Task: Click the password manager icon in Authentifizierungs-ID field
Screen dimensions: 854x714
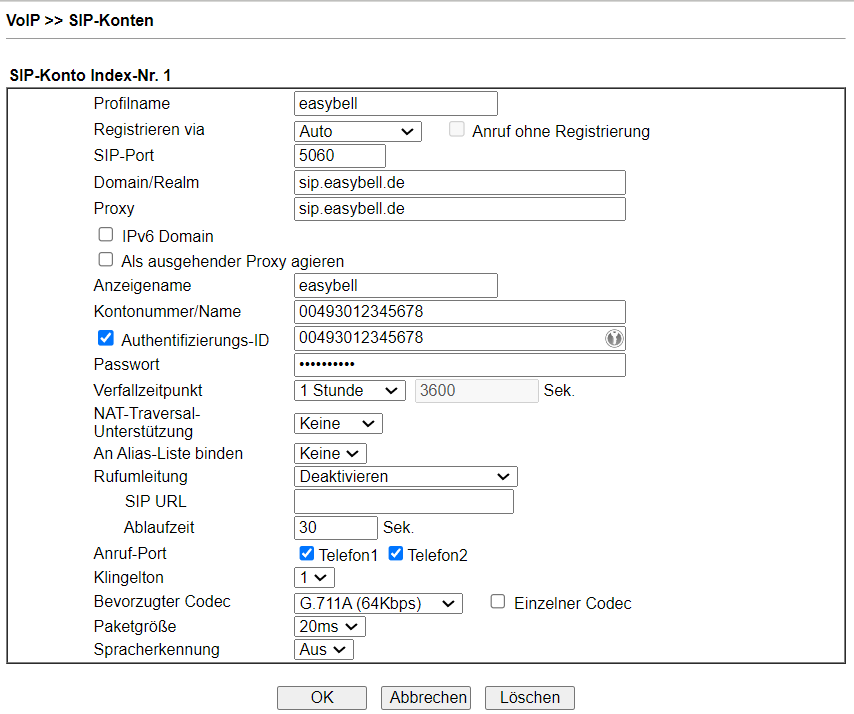Action: (613, 339)
